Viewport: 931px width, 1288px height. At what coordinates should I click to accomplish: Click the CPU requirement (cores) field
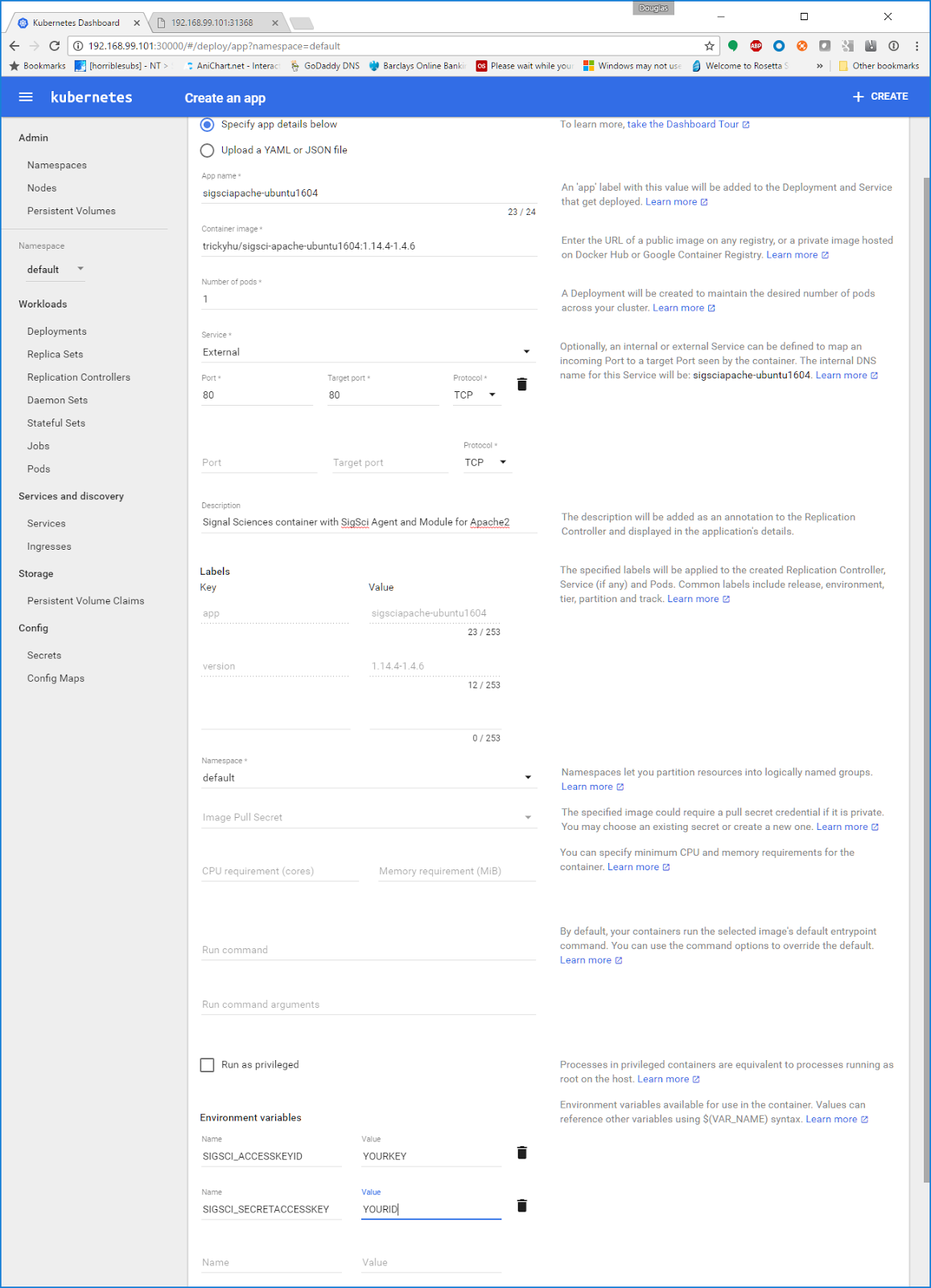coord(280,871)
